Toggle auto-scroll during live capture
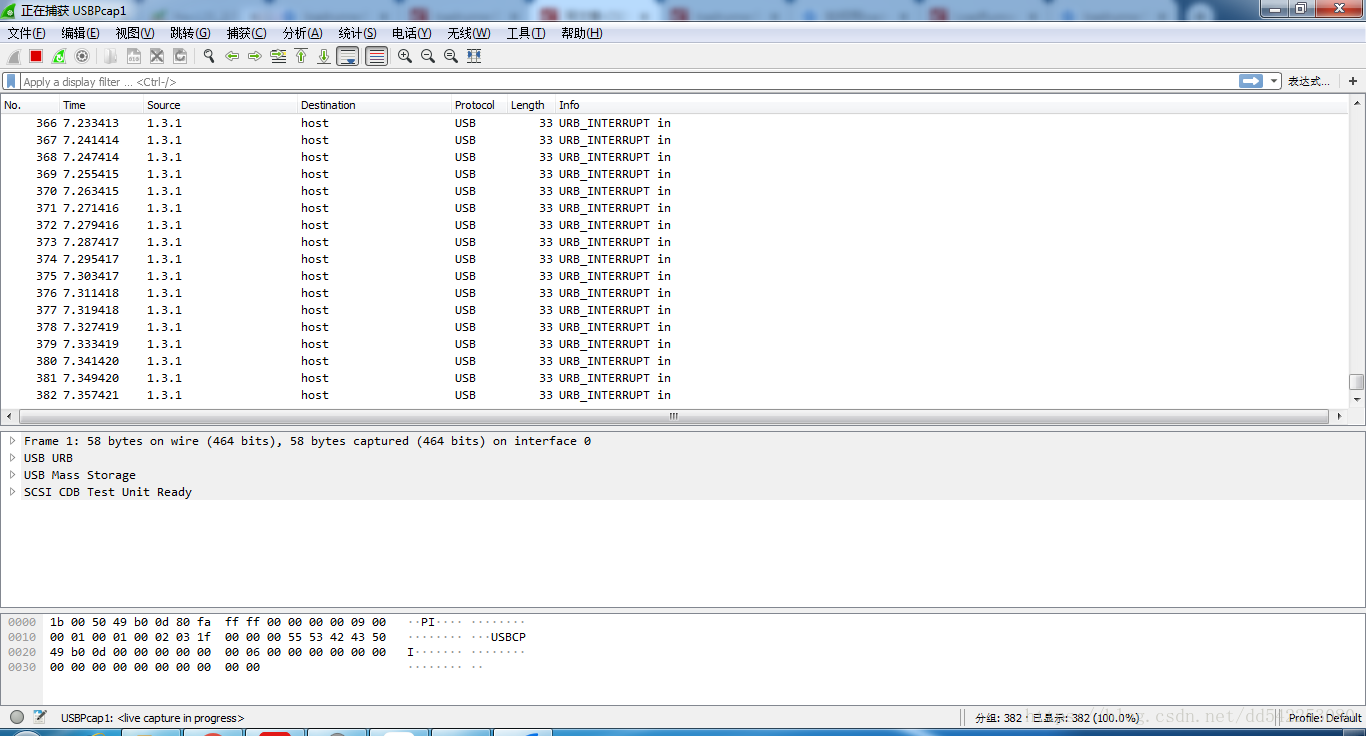 [x=348, y=56]
